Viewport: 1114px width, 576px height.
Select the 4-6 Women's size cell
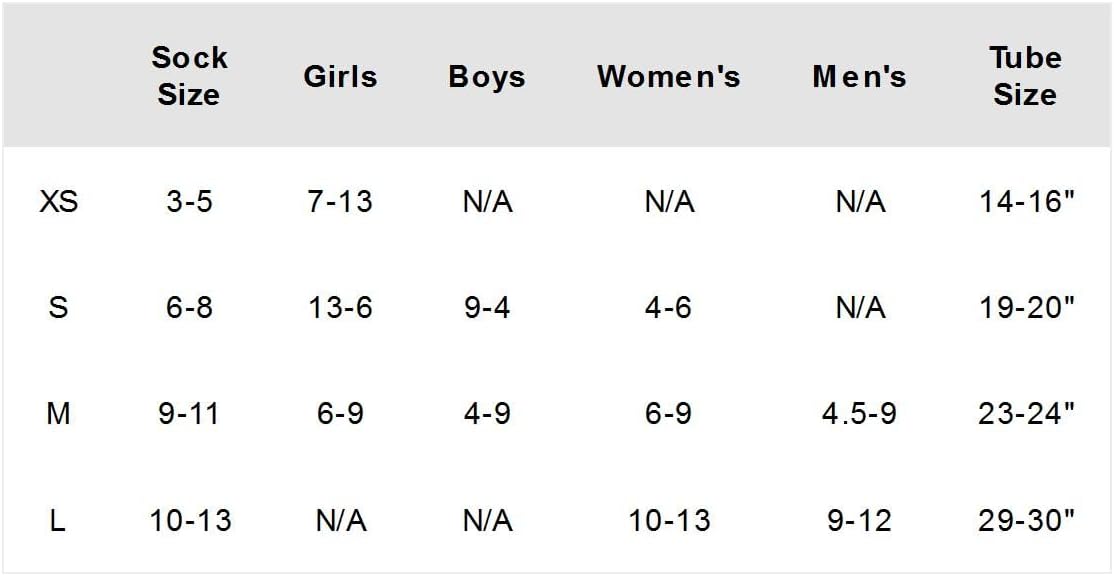coord(668,308)
